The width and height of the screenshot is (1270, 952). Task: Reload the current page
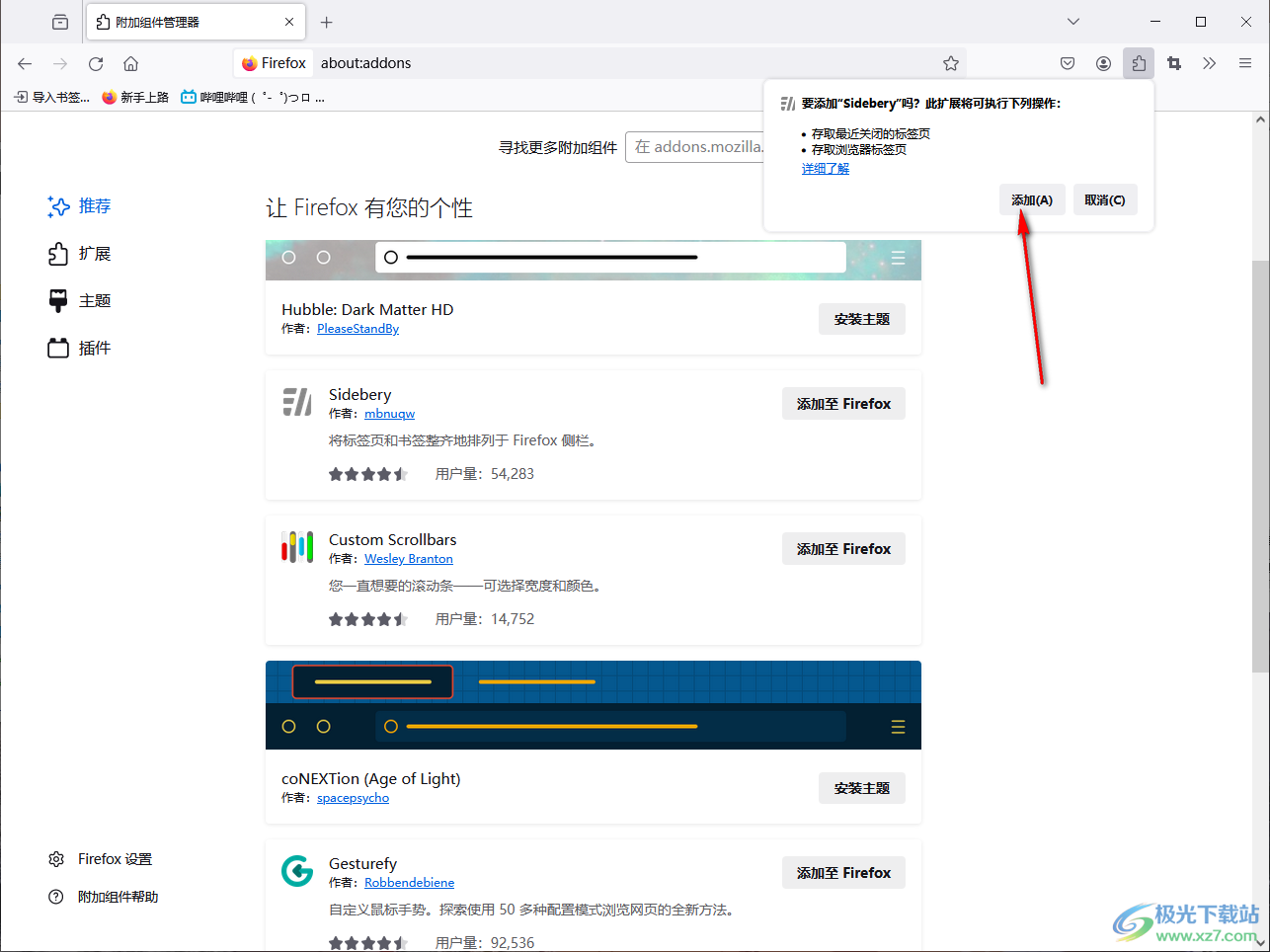point(96,63)
